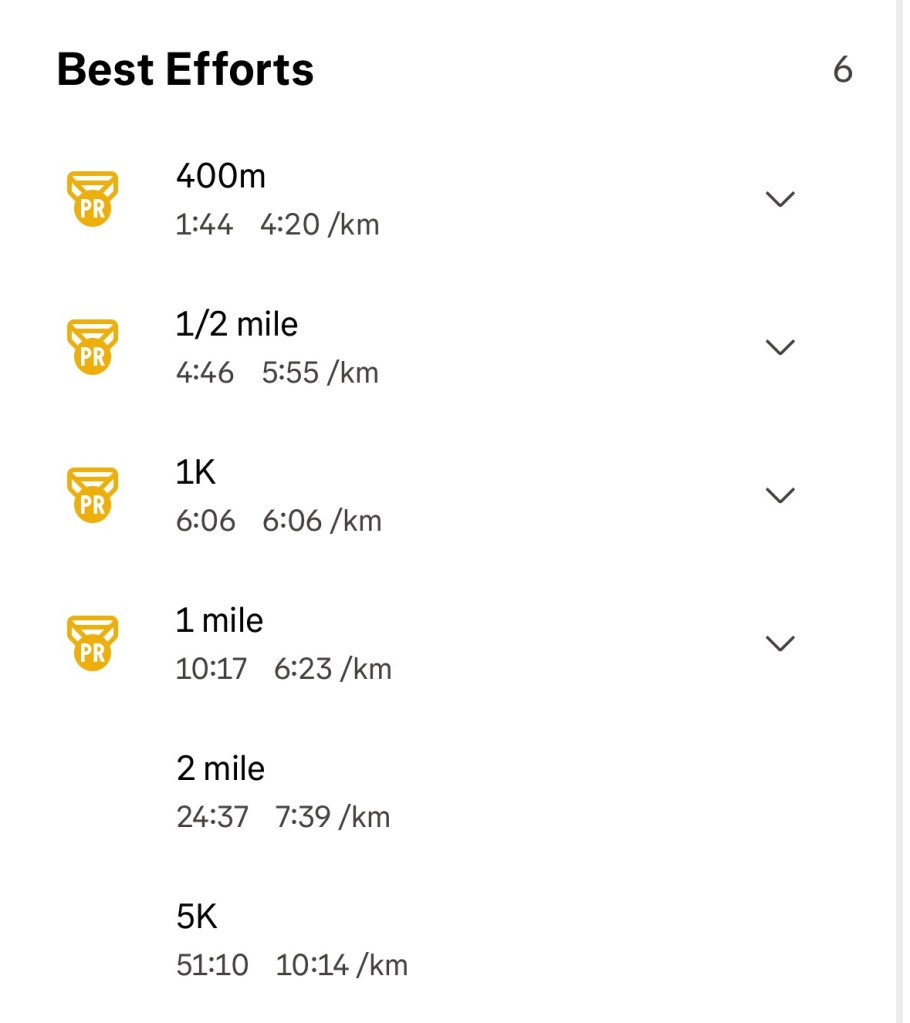Click the PR medal icon beside 400m
Image resolution: width=910 pixels, height=1023 pixels.
point(92,198)
